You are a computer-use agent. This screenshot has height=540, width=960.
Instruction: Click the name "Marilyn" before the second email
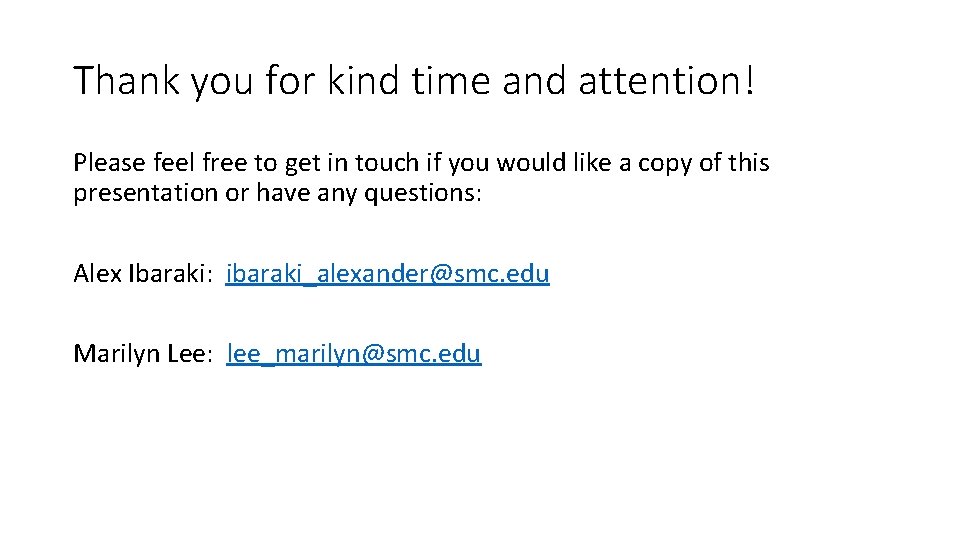pos(114,353)
